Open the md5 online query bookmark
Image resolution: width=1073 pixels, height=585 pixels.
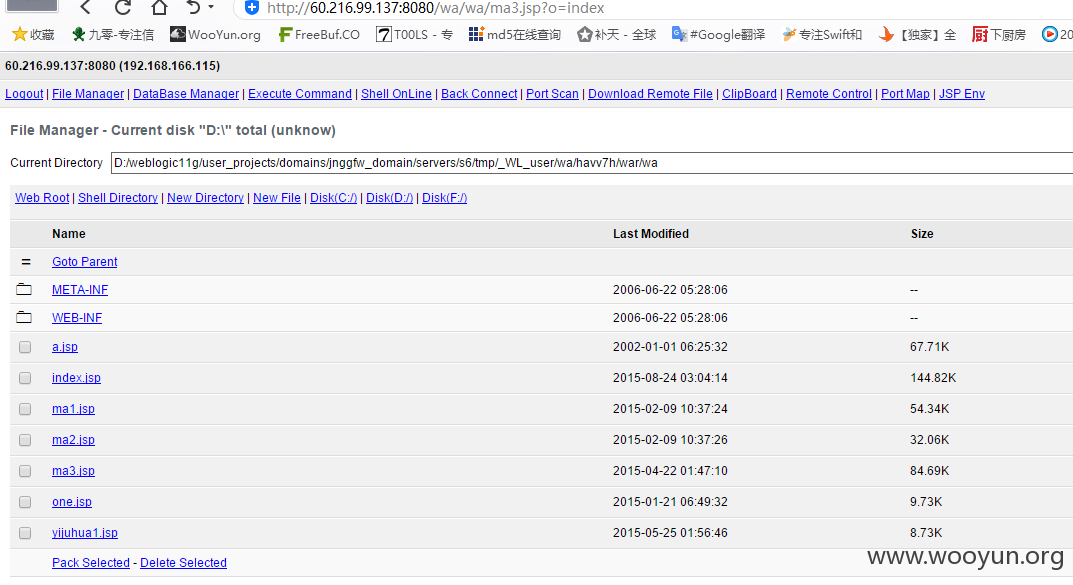point(515,34)
